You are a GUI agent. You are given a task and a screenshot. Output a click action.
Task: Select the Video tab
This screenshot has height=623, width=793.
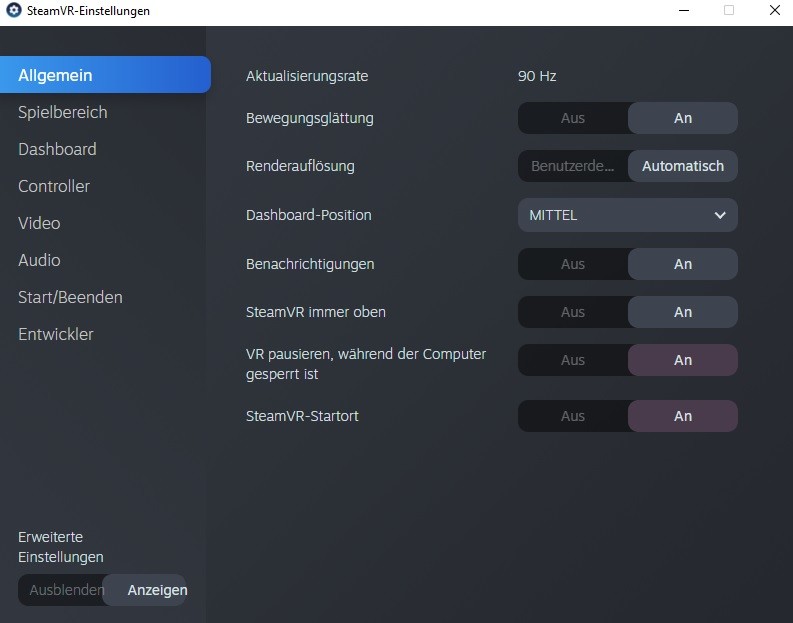click(x=39, y=223)
